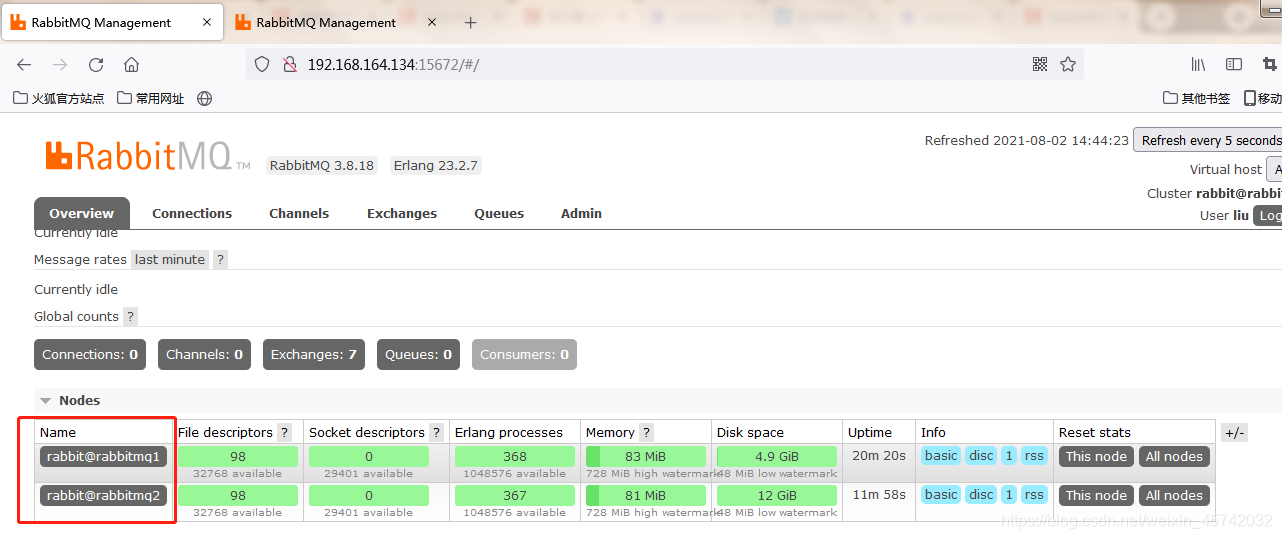
Task: Open help for Global counts
Action: coord(131,316)
